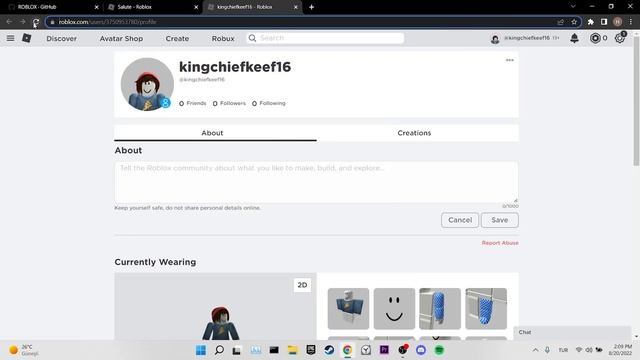This screenshot has width=640, height=360.
Task: View the Followers count link
Action: pyautogui.click(x=229, y=103)
